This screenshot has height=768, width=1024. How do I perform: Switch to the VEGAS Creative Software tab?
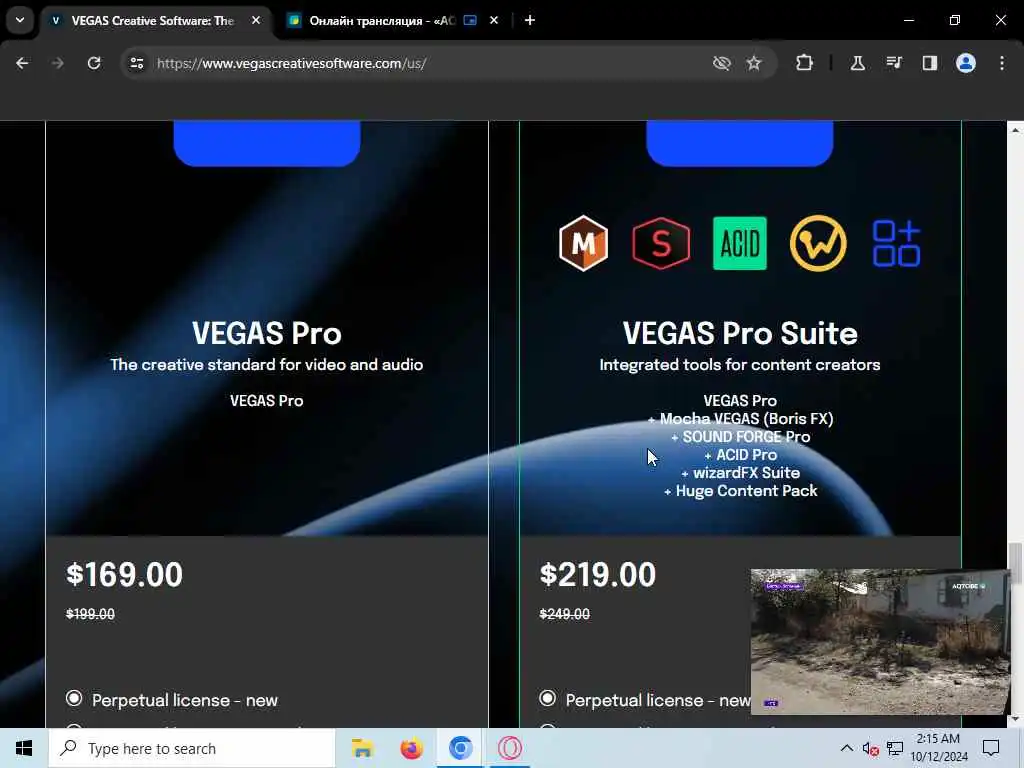(152, 20)
